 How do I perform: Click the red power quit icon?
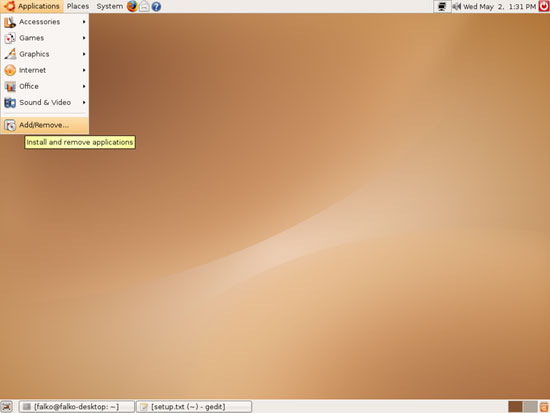pos(544,6)
